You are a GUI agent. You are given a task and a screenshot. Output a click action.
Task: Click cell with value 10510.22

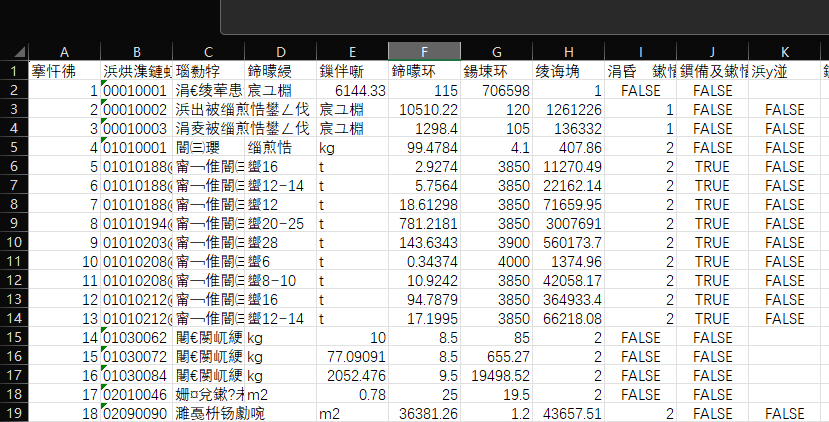click(x=424, y=109)
